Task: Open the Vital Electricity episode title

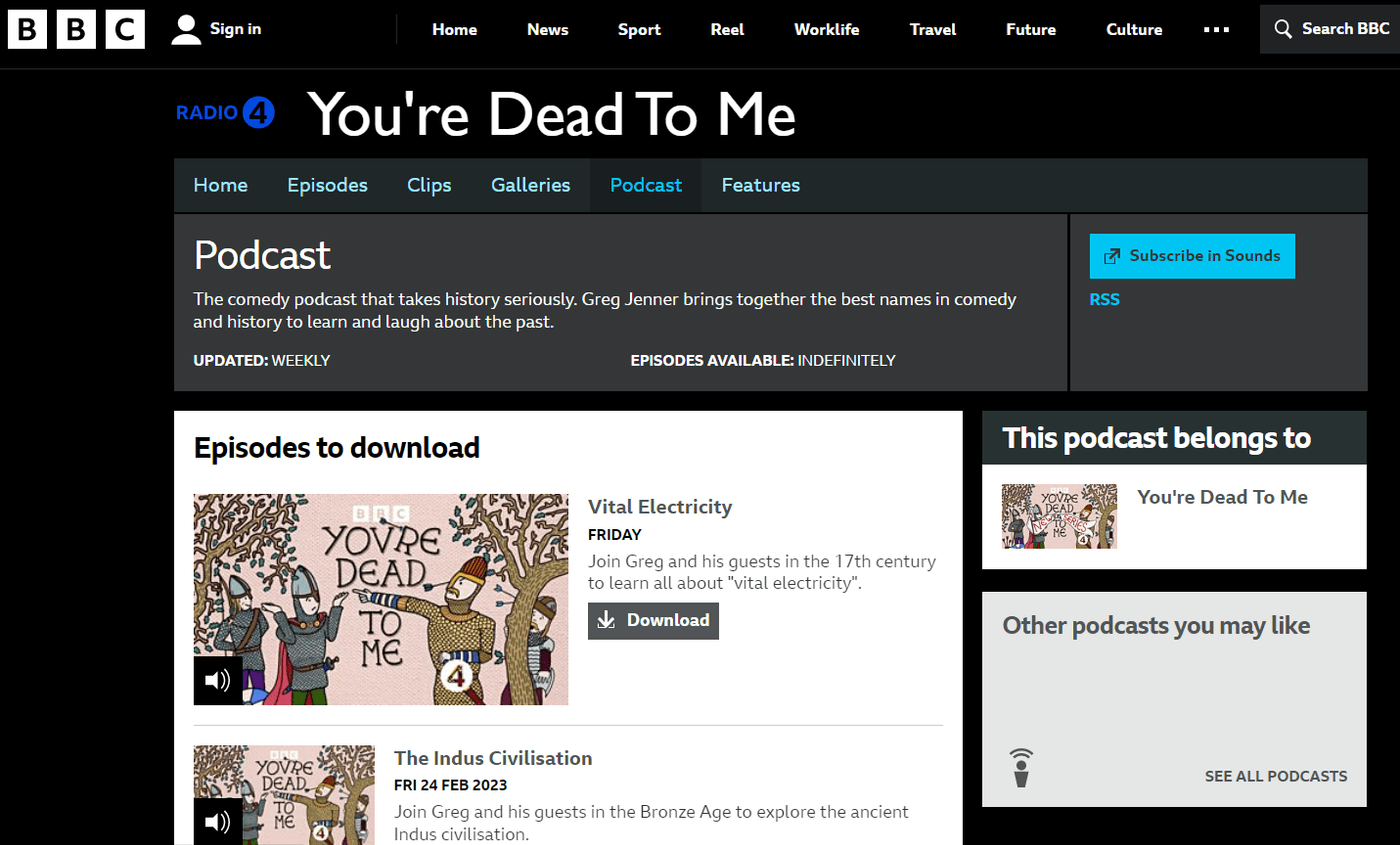Action: point(660,506)
